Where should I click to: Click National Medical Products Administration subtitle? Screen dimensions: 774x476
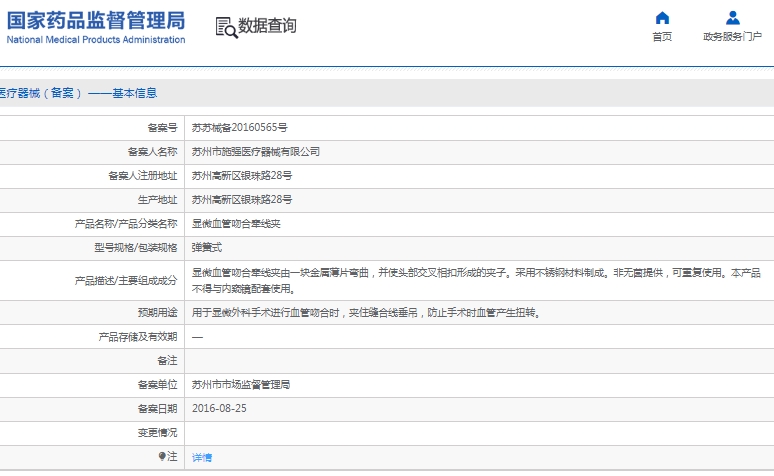coord(96,40)
